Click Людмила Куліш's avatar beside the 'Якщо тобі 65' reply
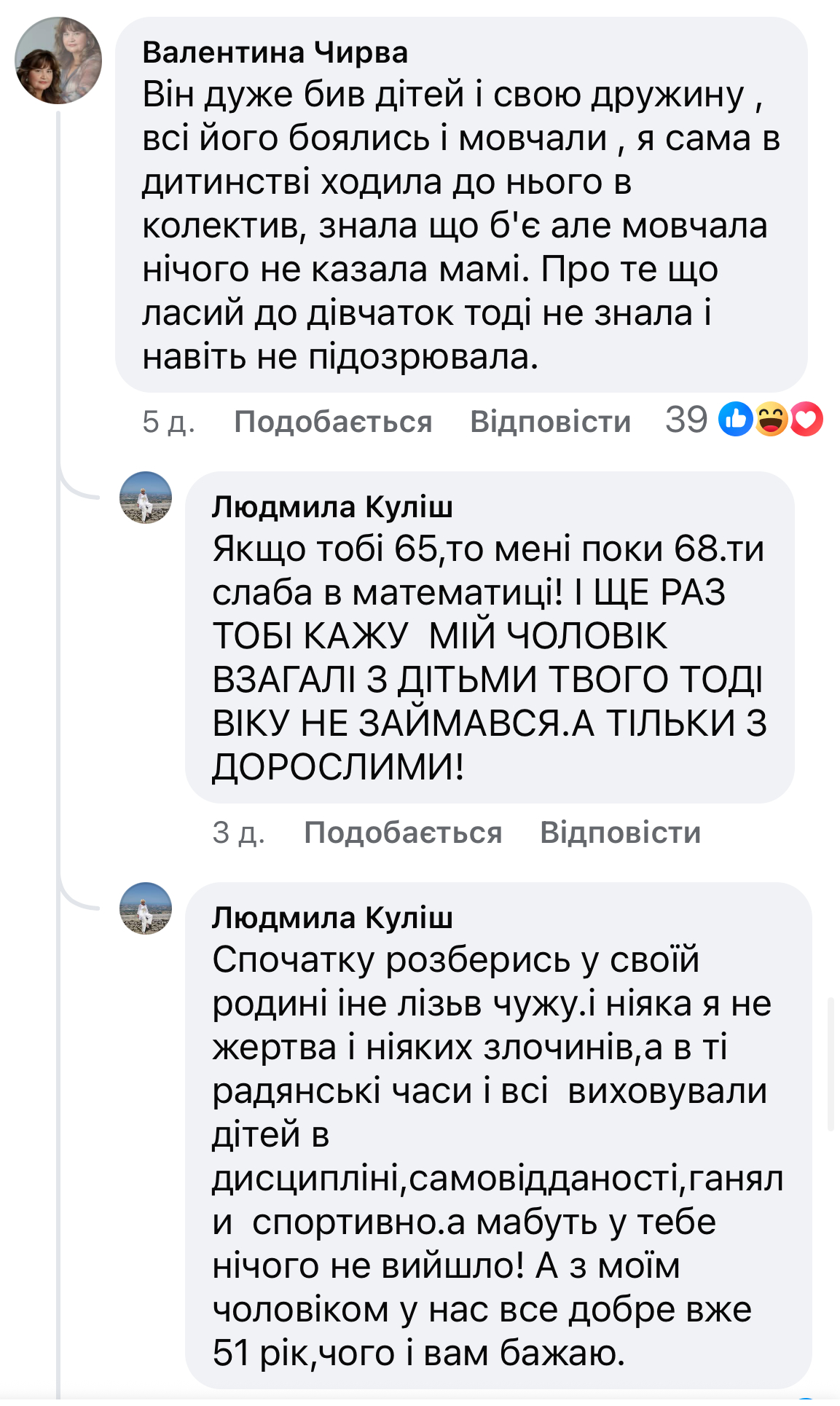 click(x=146, y=498)
